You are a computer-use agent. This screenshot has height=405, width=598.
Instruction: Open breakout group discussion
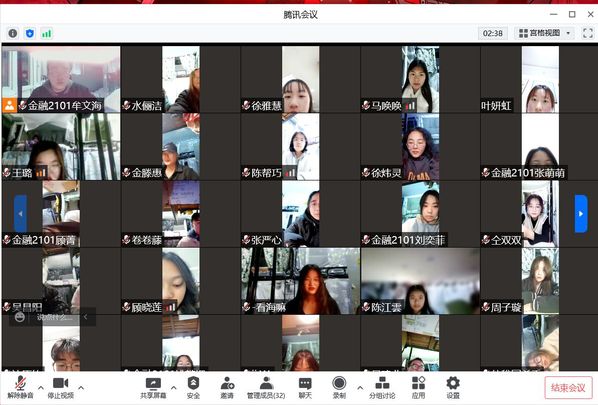coord(382,387)
